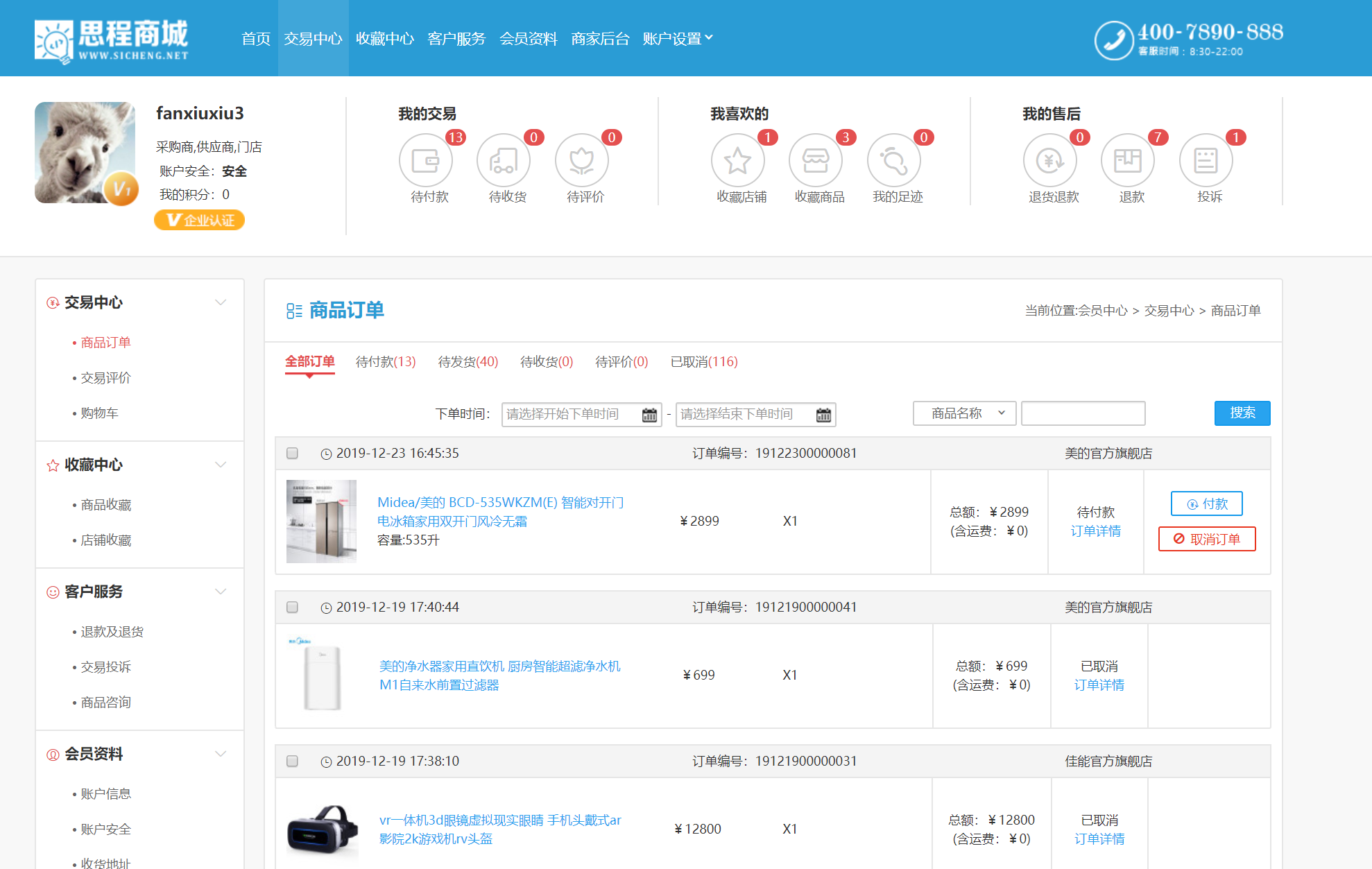Click the 交易中心 sidebar yen icon
This screenshot has width=1372, height=869.
pyautogui.click(x=53, y=302)
